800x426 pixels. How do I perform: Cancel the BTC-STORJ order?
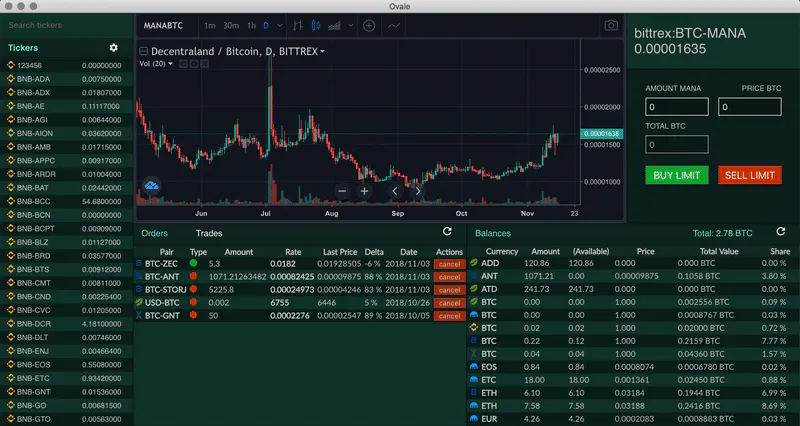pos(449,290)
